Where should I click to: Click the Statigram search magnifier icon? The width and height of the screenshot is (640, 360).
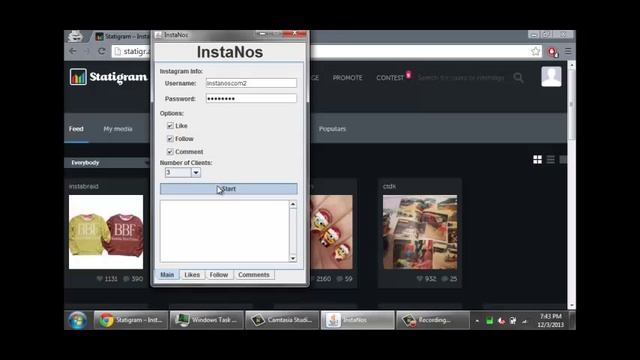[x=518, y=78]
